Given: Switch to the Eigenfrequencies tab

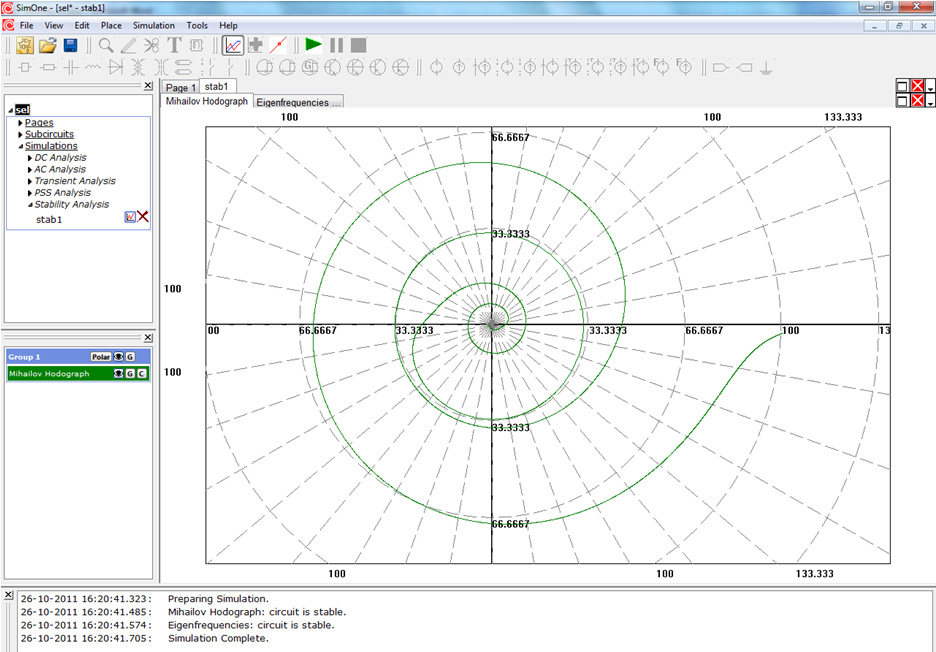Looking at the screenshot, I should coord(298,103).
